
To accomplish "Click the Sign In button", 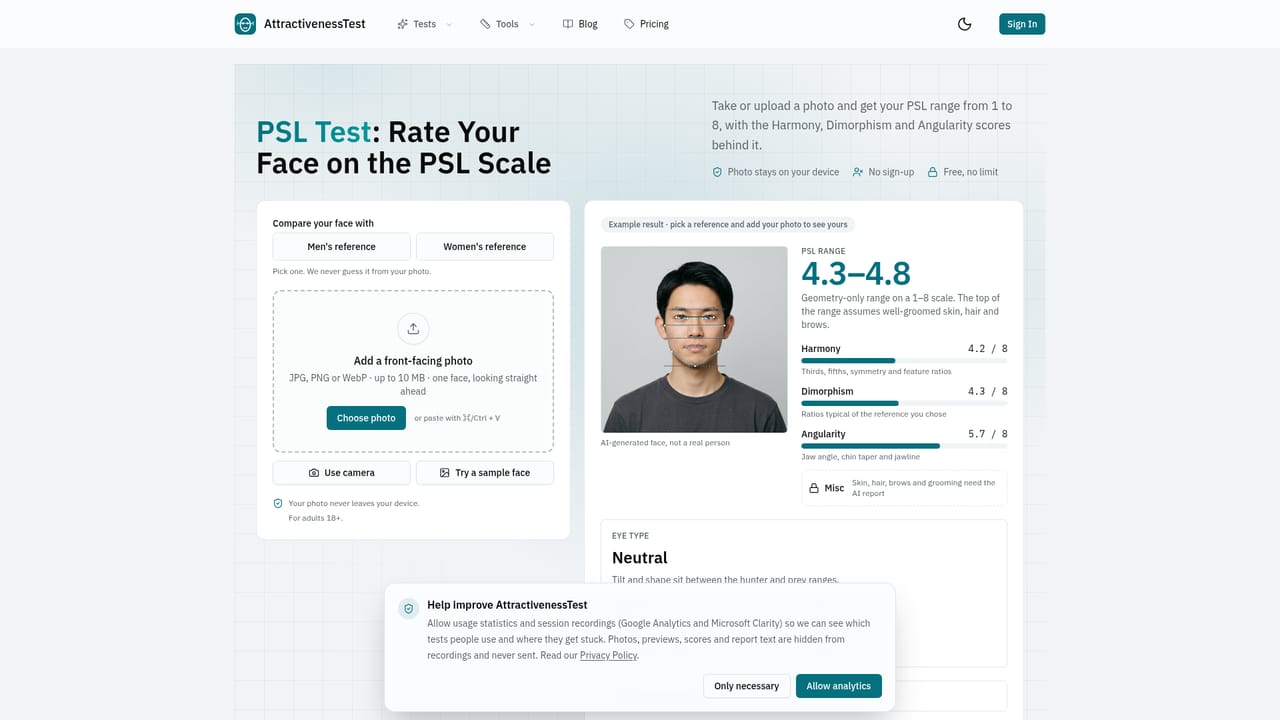I will 1022,24.
